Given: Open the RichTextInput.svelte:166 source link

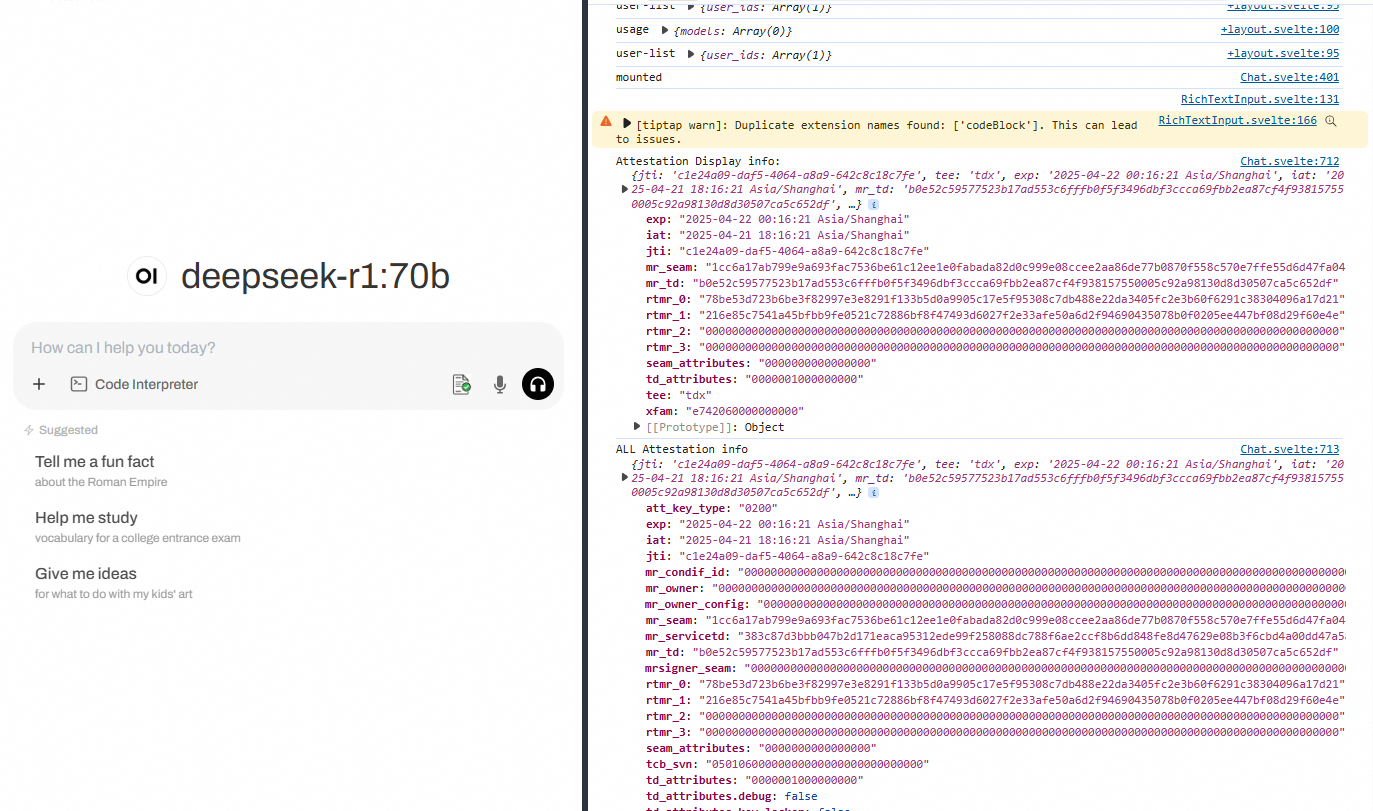Looking at the screenshot, I should click(1238, 121).
